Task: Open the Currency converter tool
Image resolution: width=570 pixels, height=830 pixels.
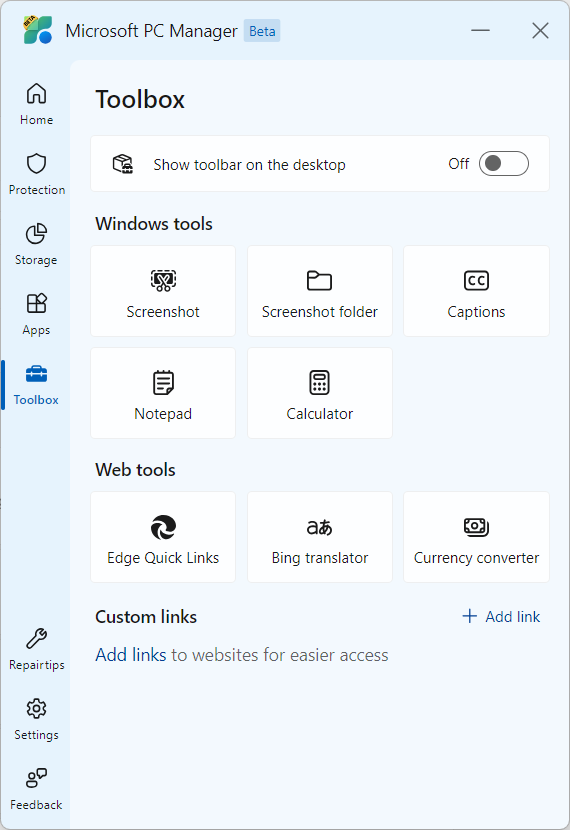Action: [x=476, y=537]
